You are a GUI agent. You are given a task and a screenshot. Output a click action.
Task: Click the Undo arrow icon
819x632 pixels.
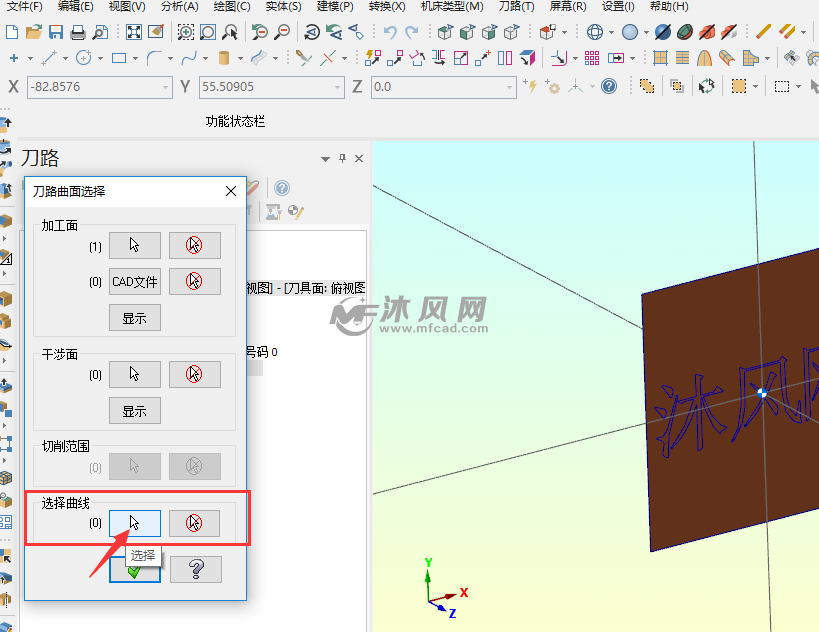click(390, 32)
